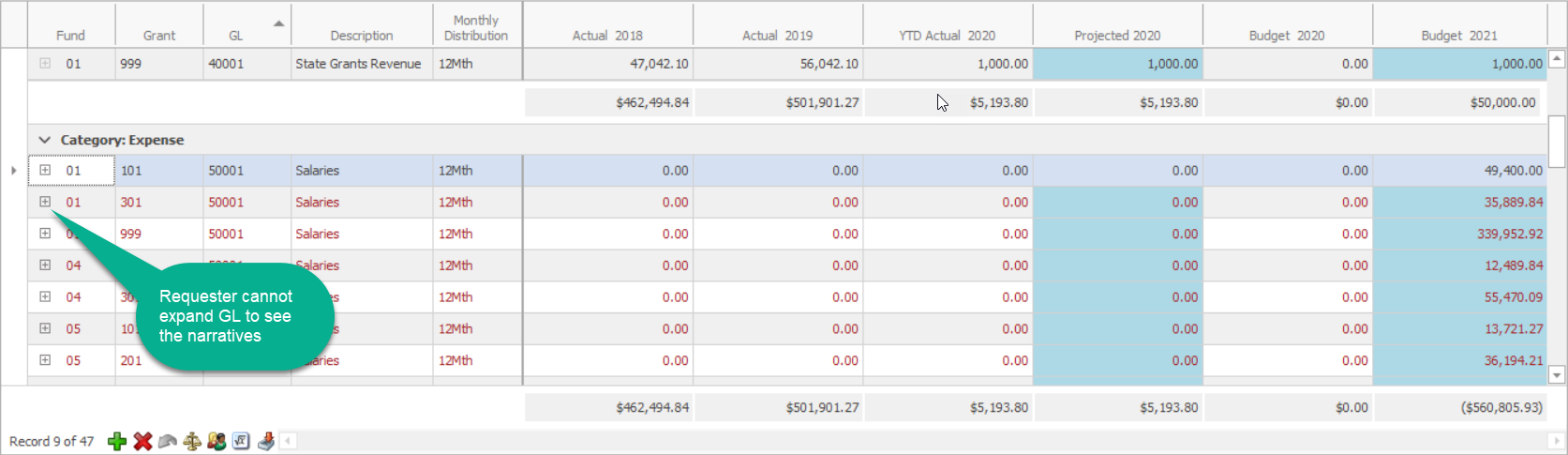This screenshot has height=455, width=1568.
Task: Expand the Fund 01 Grant 101 Salaries row
Action: (45, 171)
